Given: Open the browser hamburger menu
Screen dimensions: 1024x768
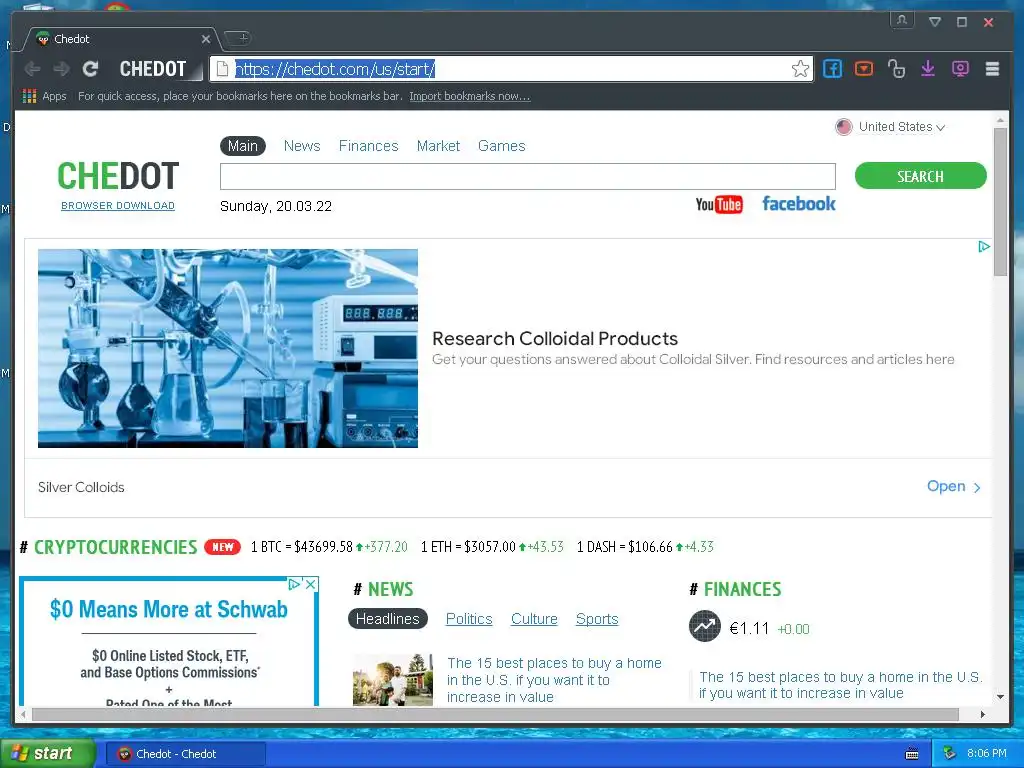Looking at the screenshot, I should (992, 69).
